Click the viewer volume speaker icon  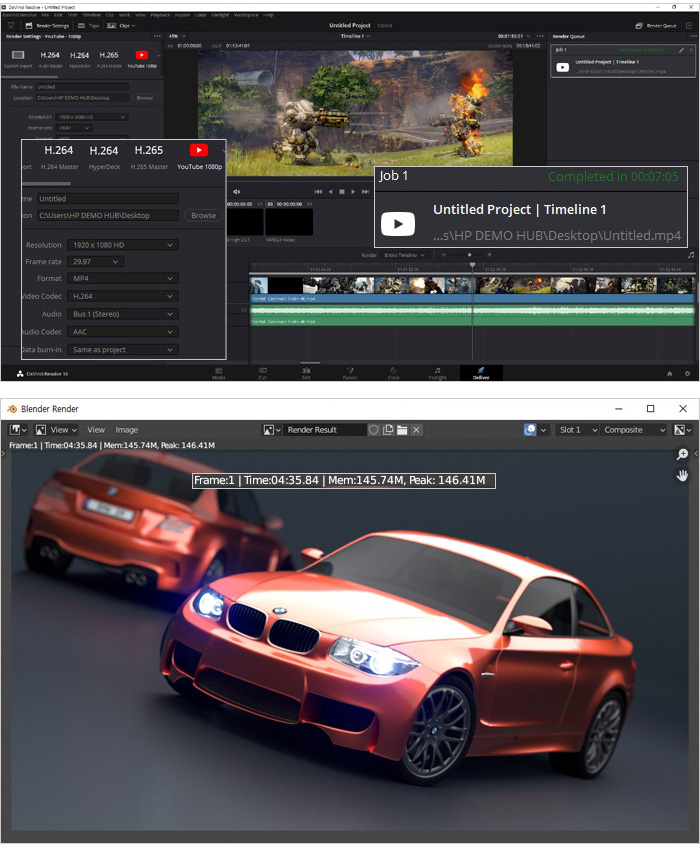236,191
